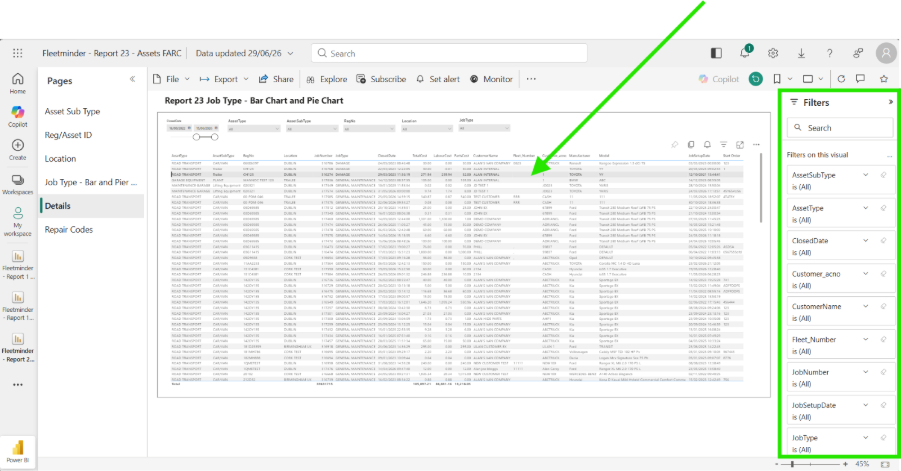Open My workspace
This screenshot has width=901, height=471.
coord(18,222)
